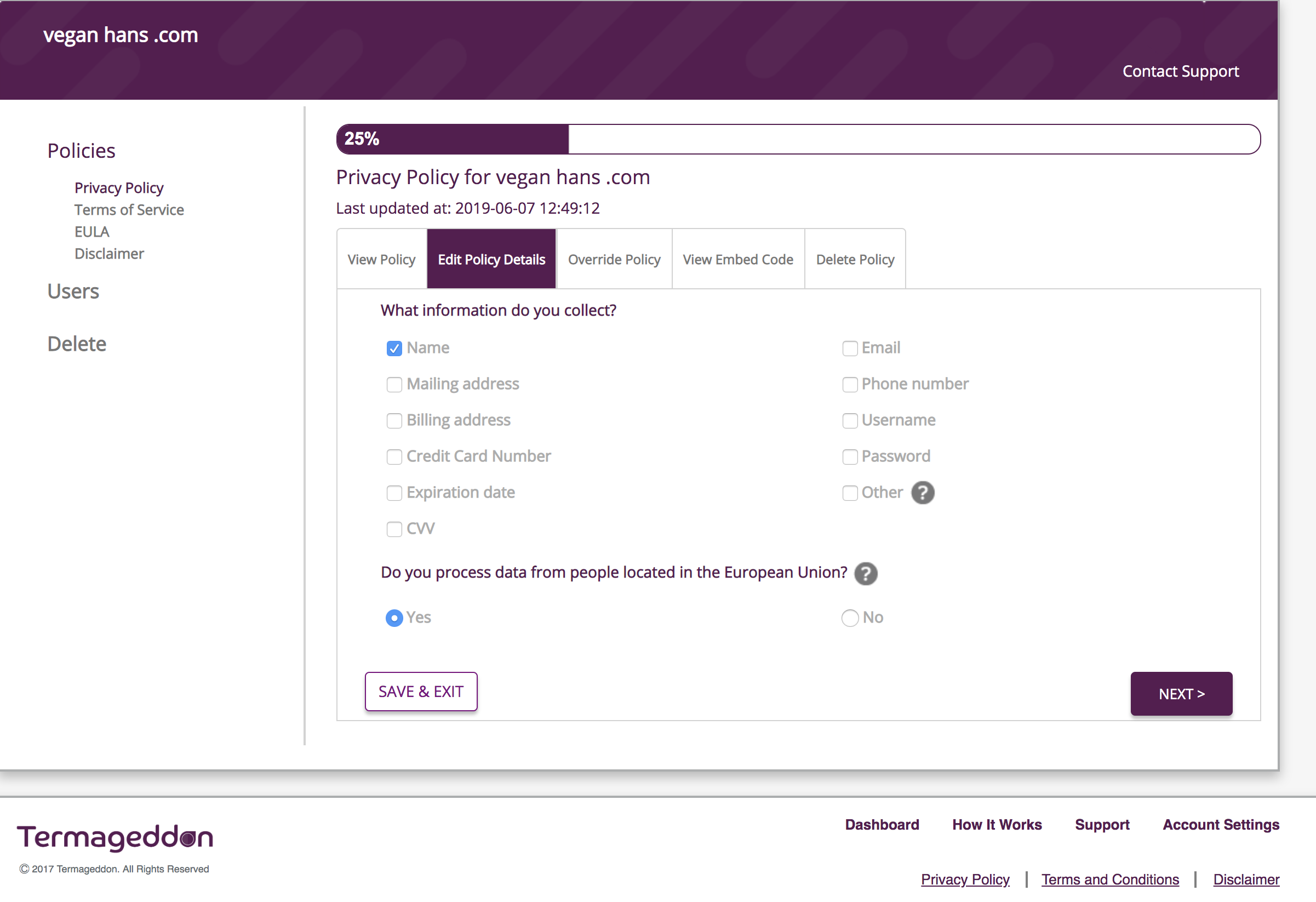The image size is (1316, 902).
Task: Click the 25% progress bar
Action: click(x=797, y=139)
